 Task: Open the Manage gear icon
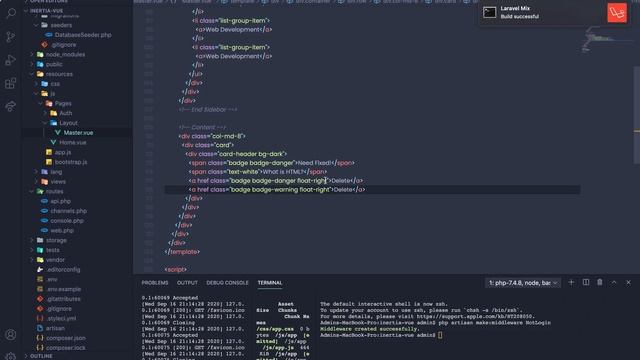click(x=11, y=356)
